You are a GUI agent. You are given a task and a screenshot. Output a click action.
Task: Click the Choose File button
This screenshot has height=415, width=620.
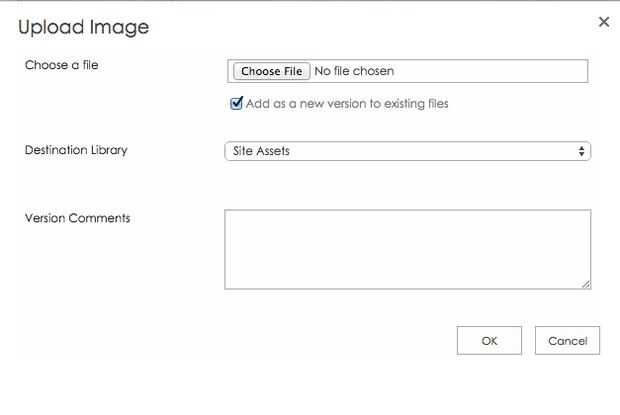tap(271, 71)
